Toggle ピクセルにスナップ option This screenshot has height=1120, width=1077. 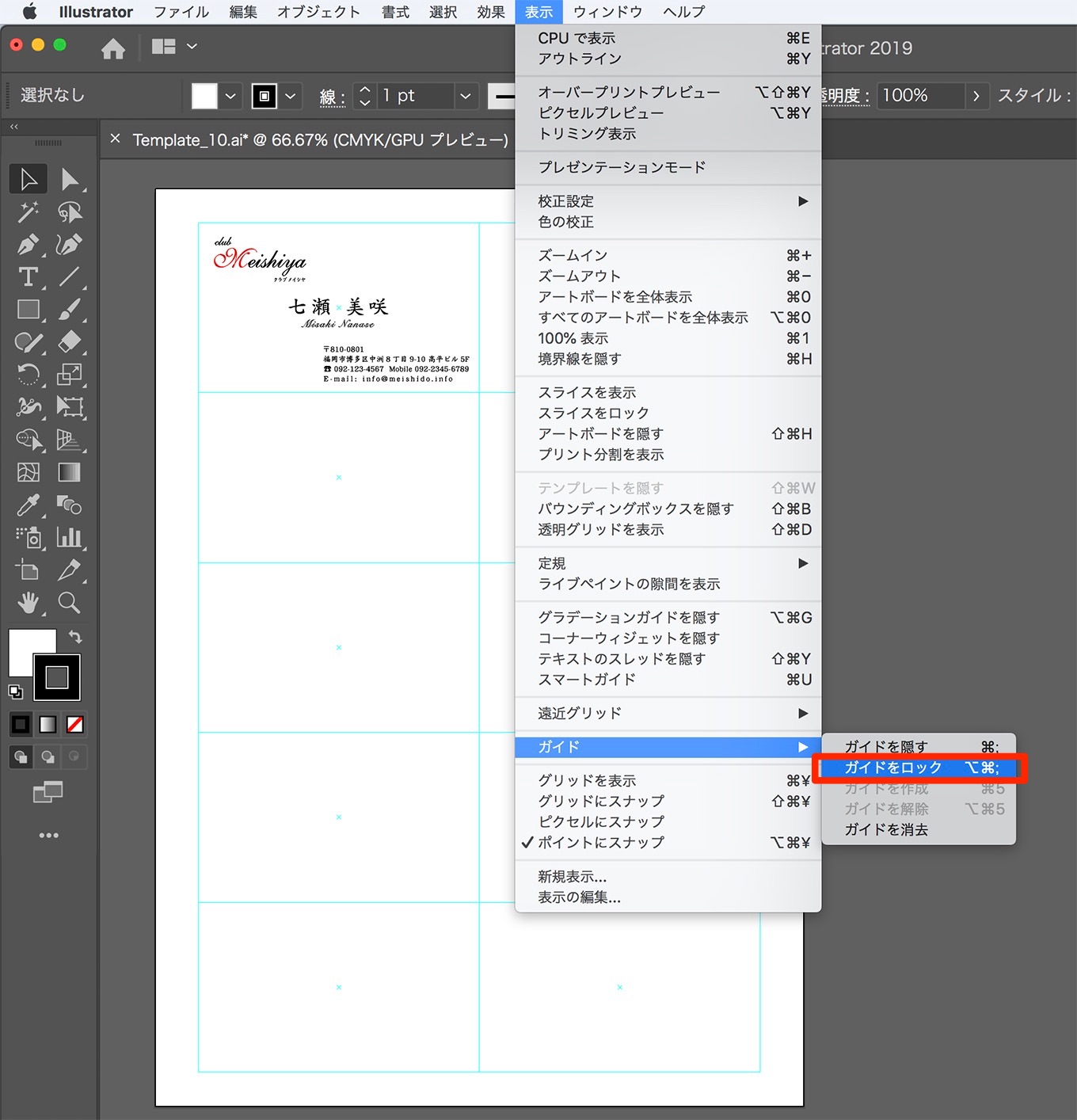(x=668, y=822)
